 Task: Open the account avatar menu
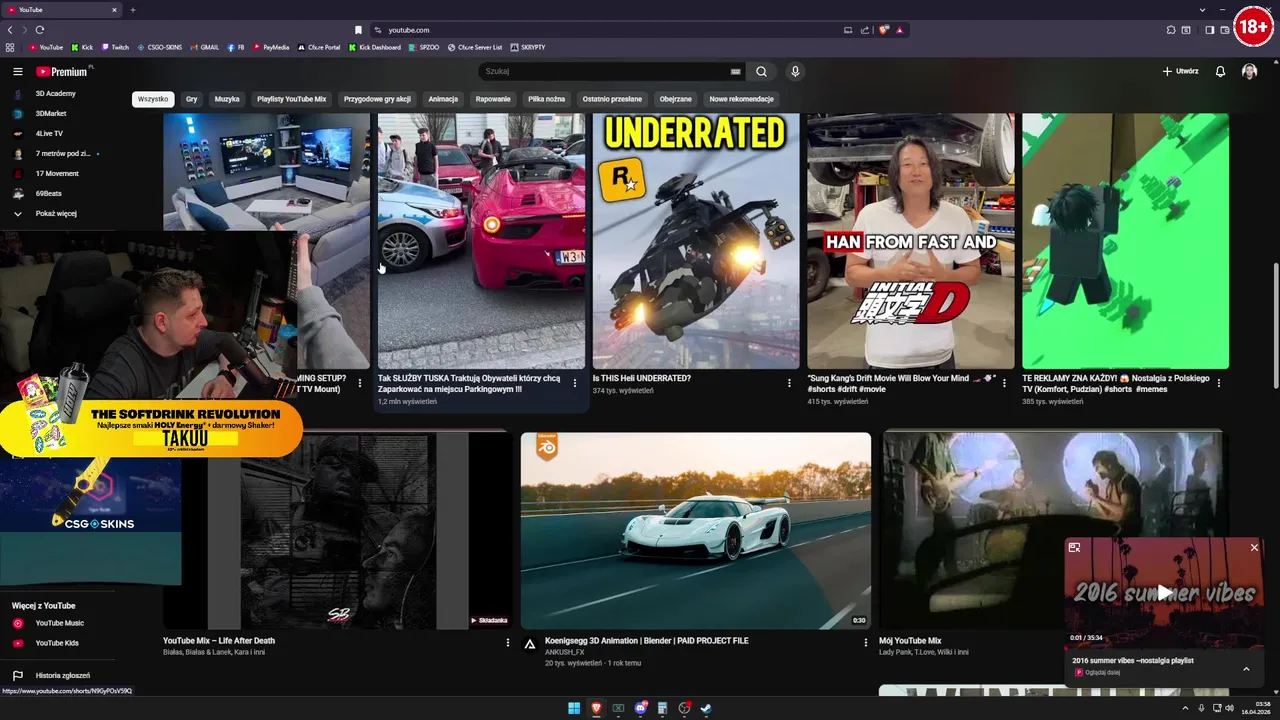(x=1249, y=72)
